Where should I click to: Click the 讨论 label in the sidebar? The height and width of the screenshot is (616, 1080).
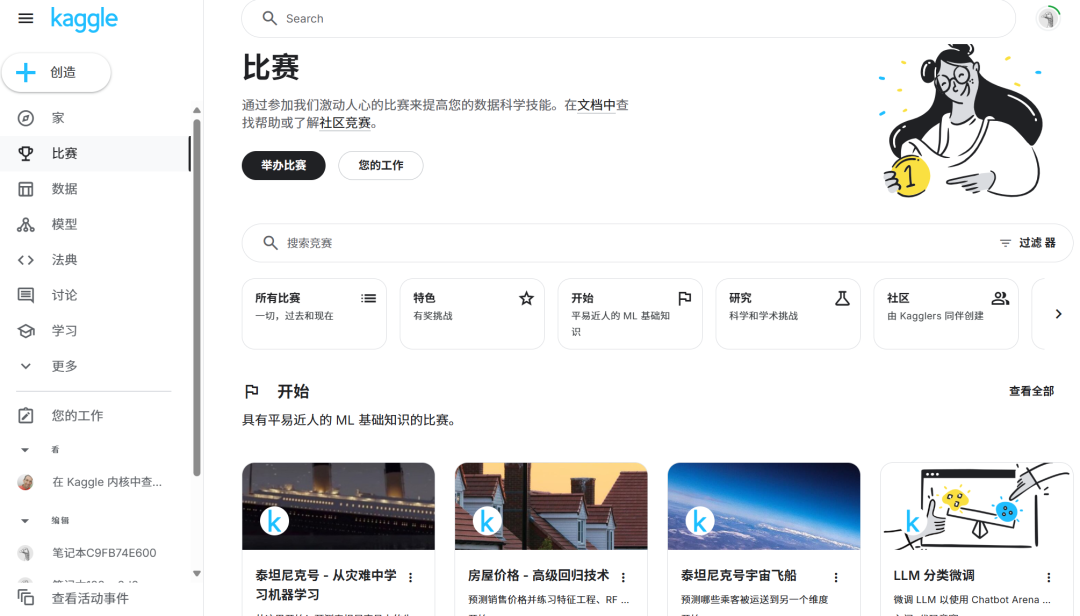click(64, 296)
